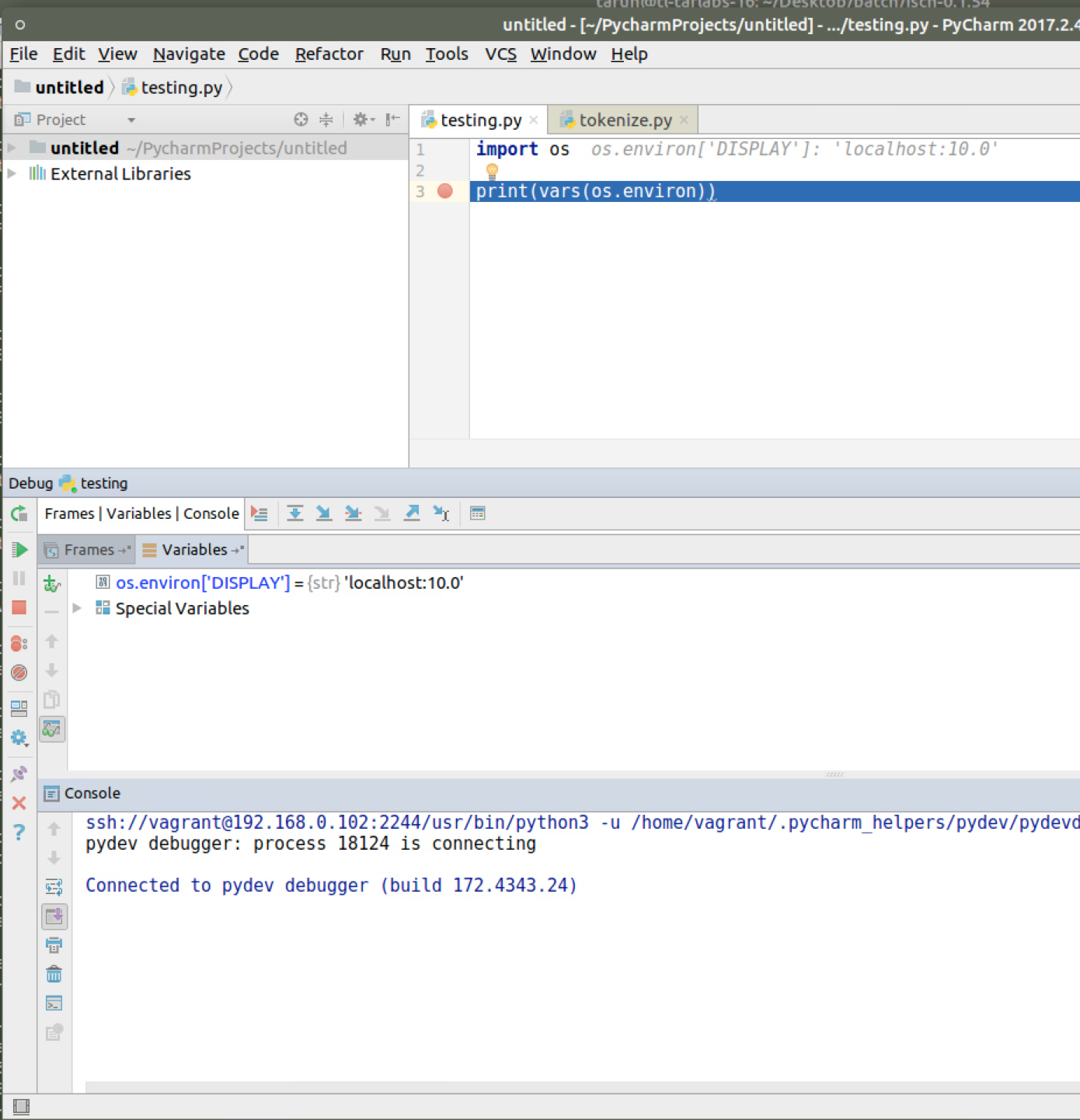The image size is (1080, 1120).
Task: Open debugger help
Action: [x=19, y=833]
